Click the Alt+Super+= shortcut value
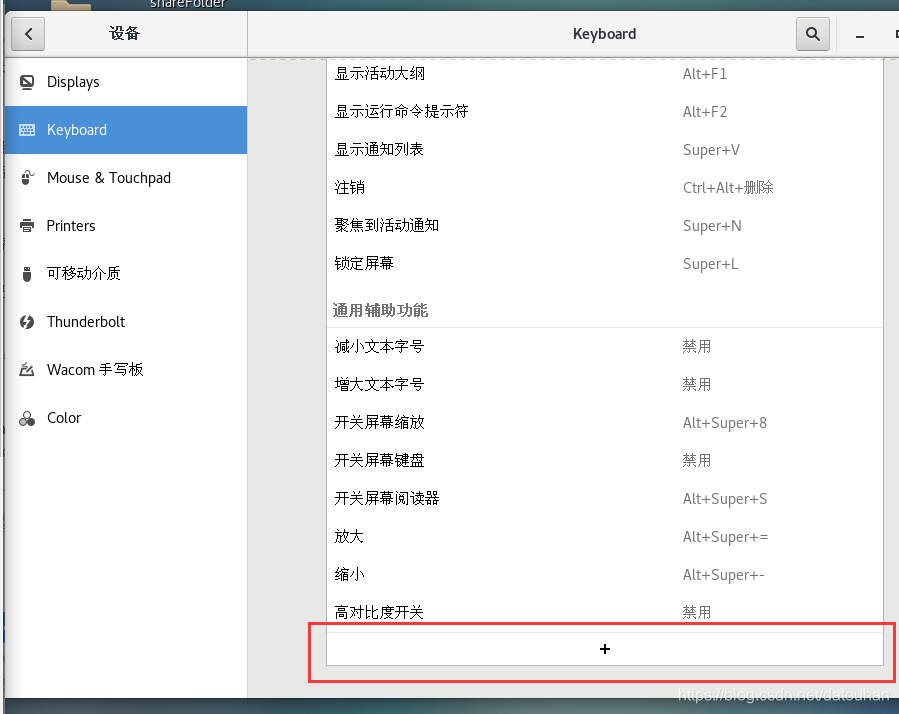899x714 pixels. point(725,537)
